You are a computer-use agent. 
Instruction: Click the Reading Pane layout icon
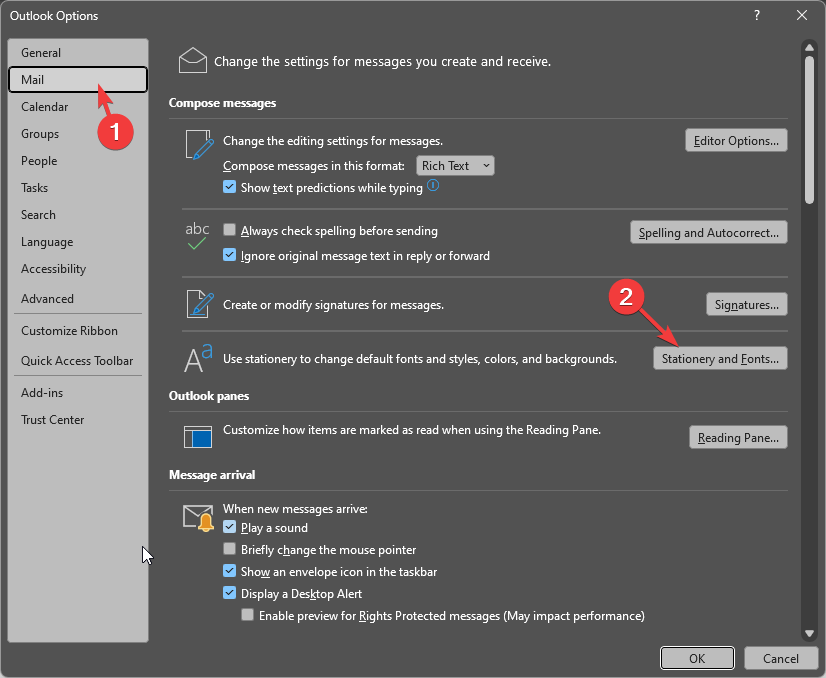(198, 437)
